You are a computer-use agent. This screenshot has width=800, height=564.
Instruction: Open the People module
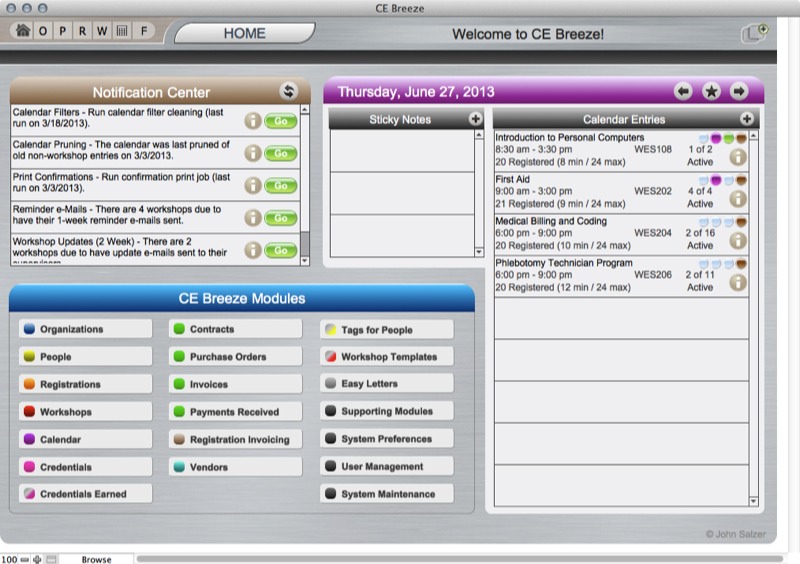coord(86,357)
